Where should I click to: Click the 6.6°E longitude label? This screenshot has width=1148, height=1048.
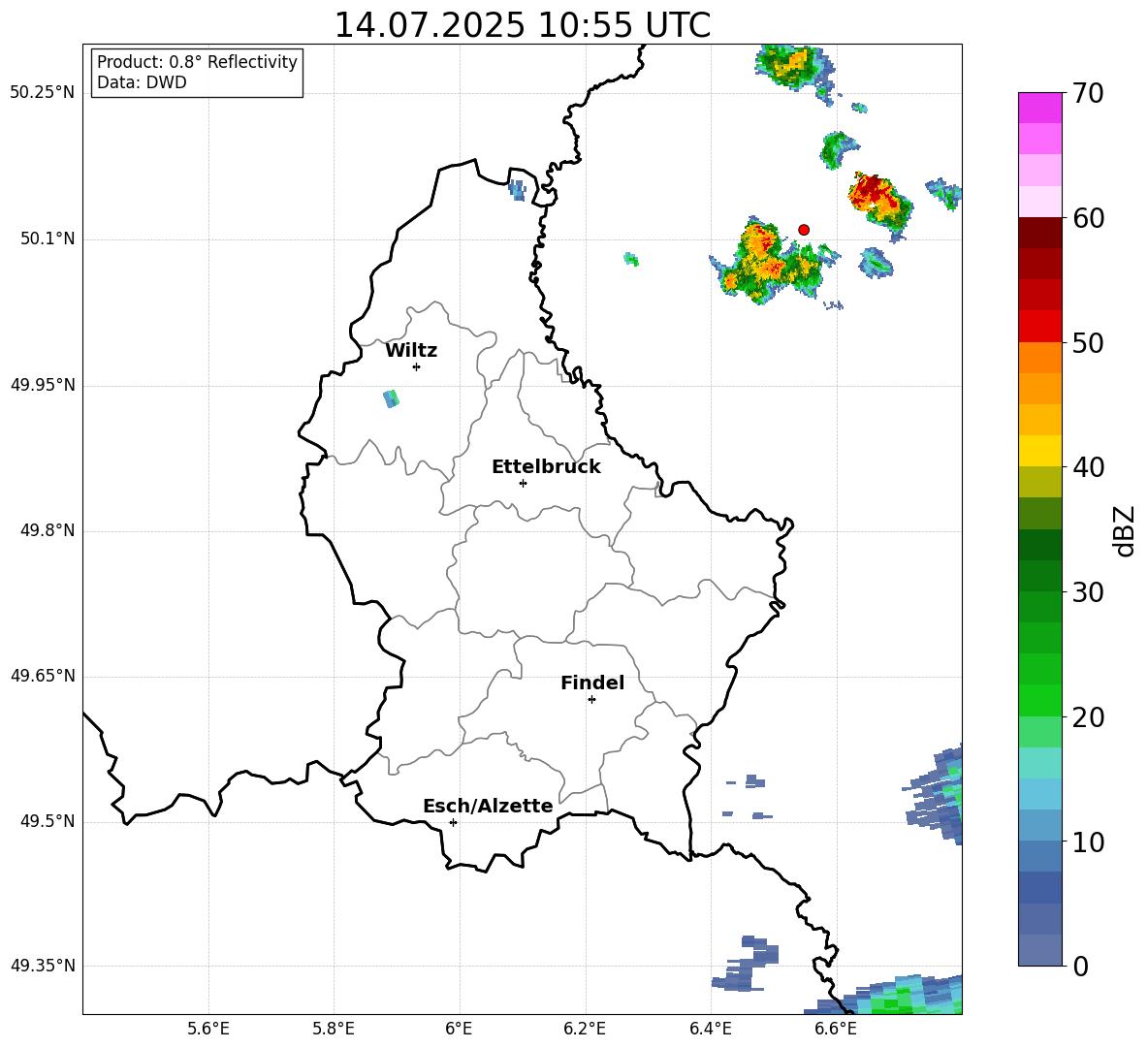click(x=836, y=1029)
